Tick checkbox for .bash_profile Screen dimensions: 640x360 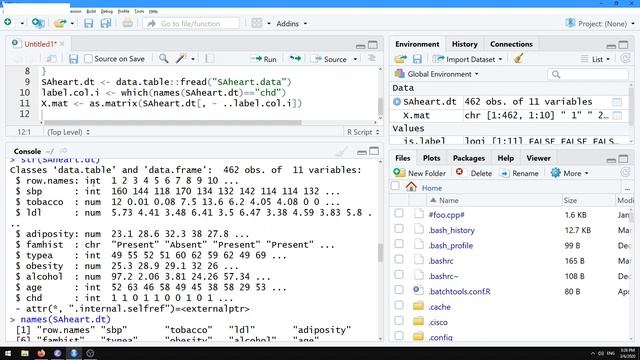(399, 244)
